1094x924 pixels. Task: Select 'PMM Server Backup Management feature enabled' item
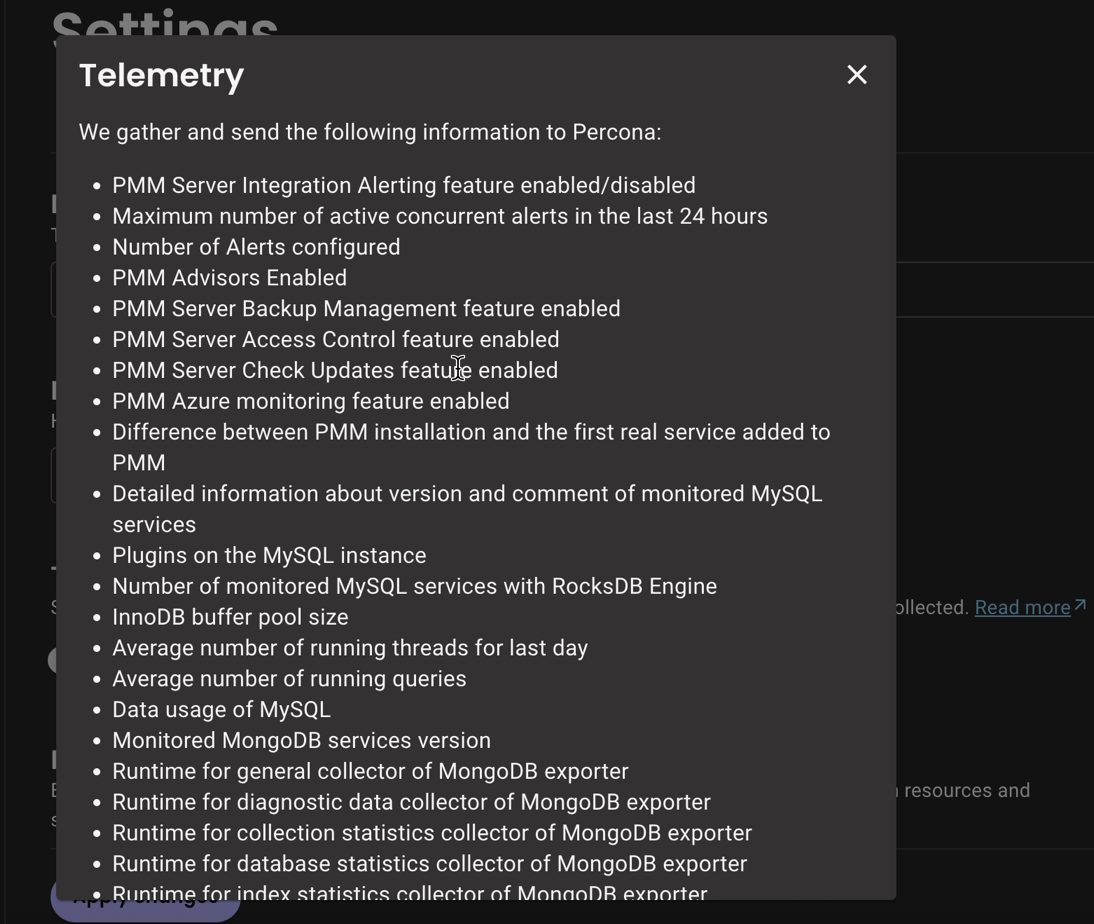tap(366, 308)
